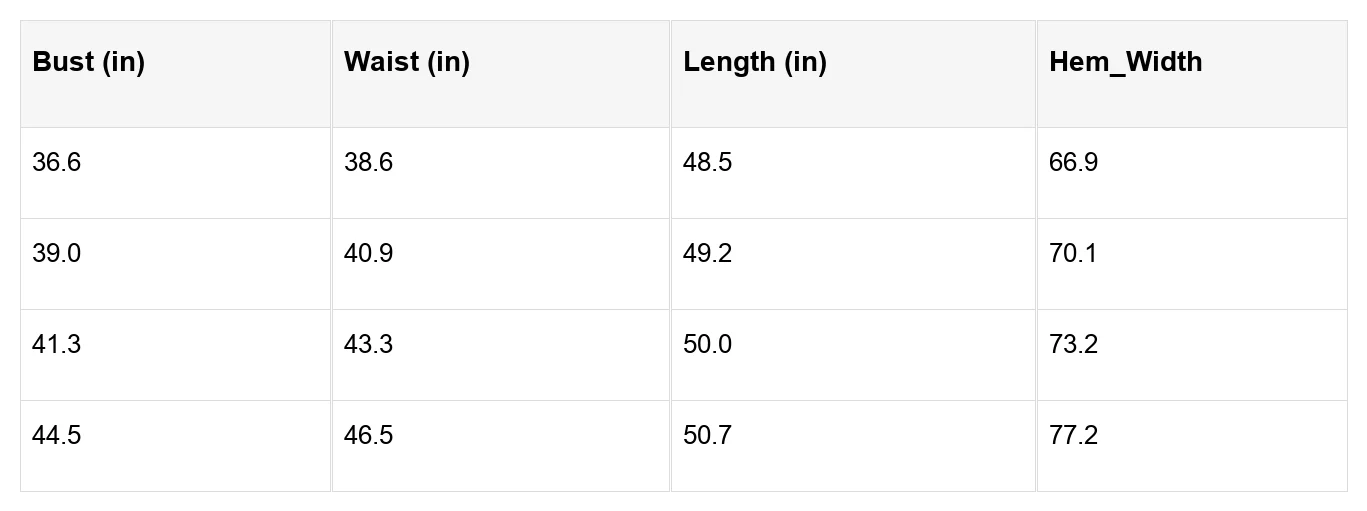Click the Hem_Width column header
Screen dimensions: 1367x511
[1192, 74]
